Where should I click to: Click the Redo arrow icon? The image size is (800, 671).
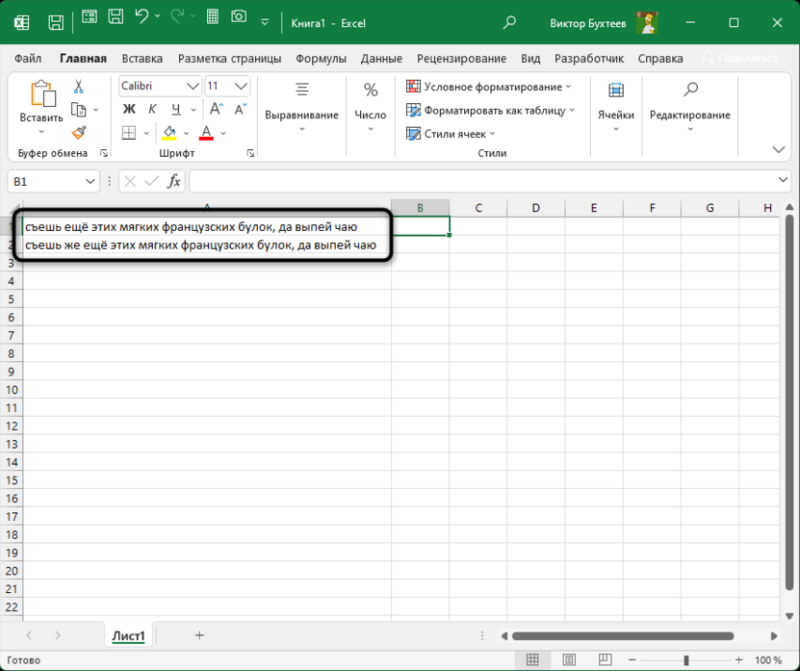point(177,17)
